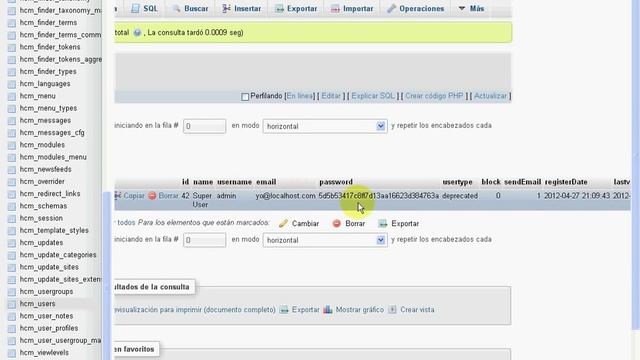This screenshot has width=640, height=360.
Task: Click the print preview full document link
Action: pos(195,310)
